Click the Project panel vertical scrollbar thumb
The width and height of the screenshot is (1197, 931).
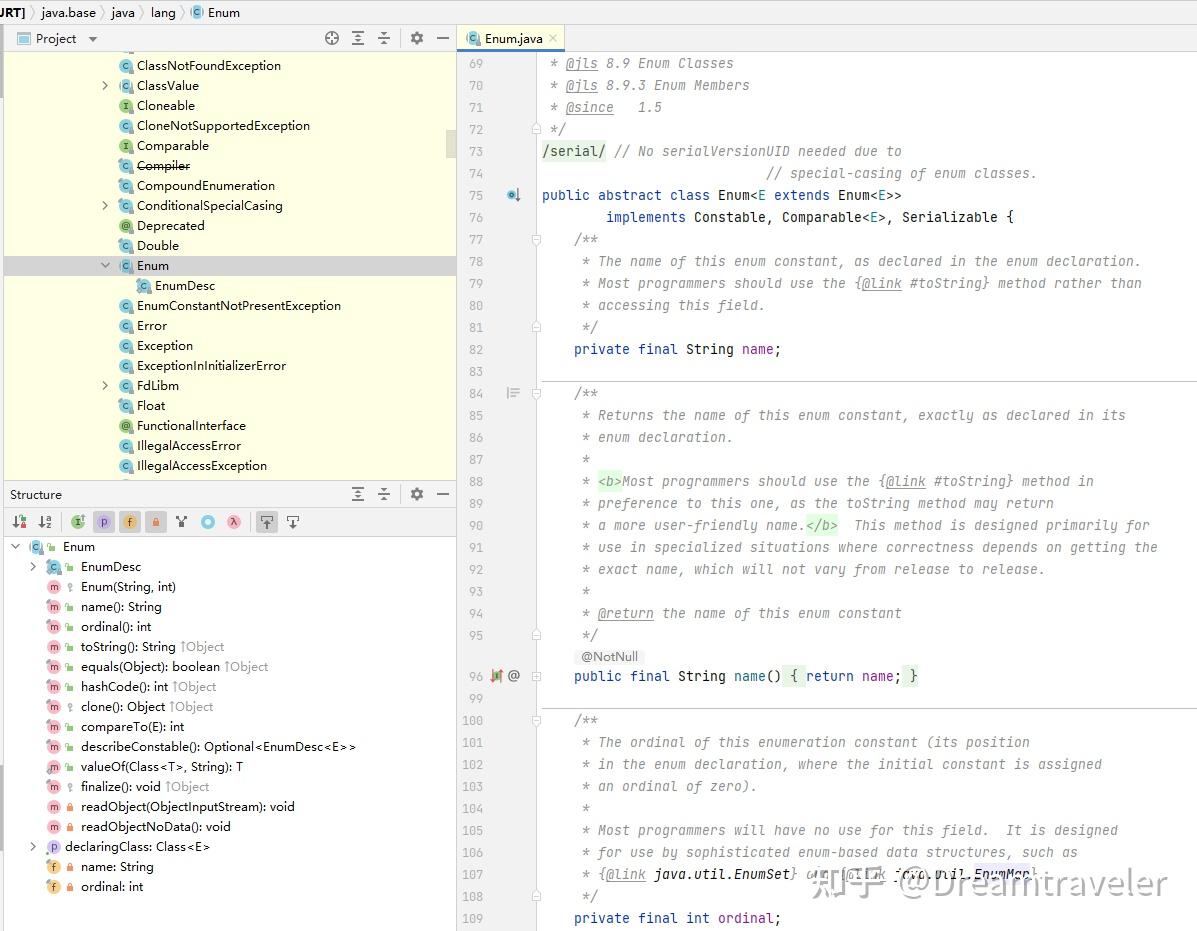pos(450,143)
